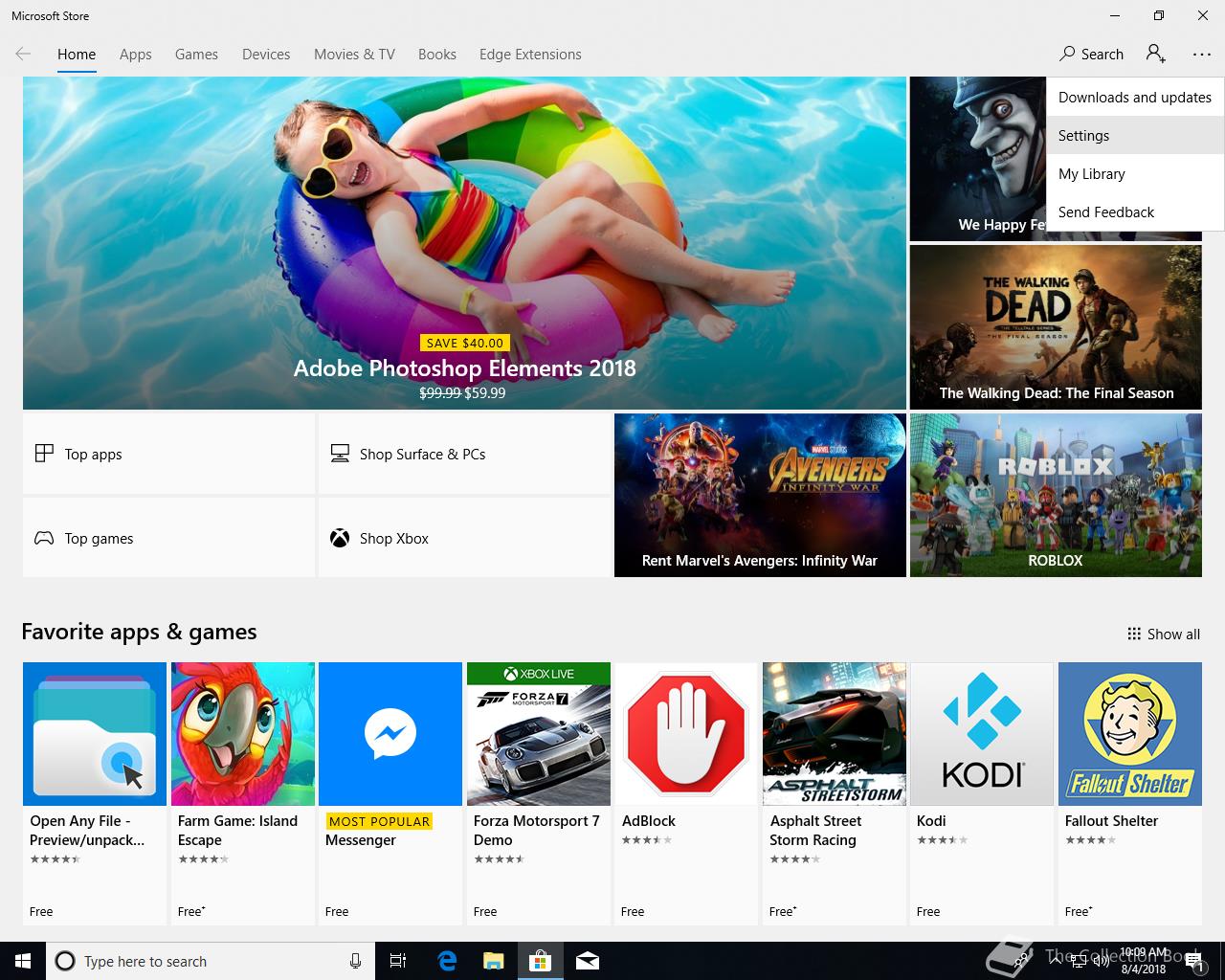Click the back arrow icon
The height and width of the screenshot is (980, 1225).
[x=23, y=55]
